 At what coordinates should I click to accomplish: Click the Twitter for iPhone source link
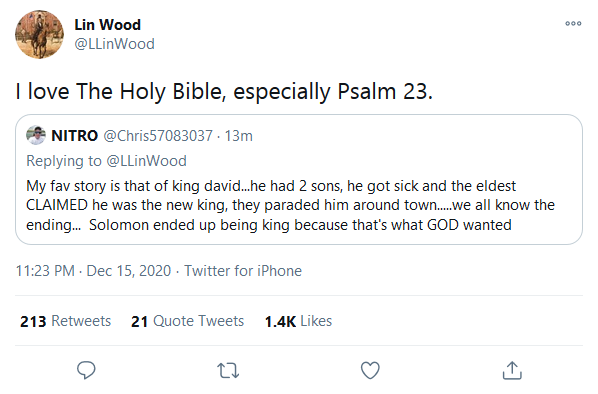(243, 271)
